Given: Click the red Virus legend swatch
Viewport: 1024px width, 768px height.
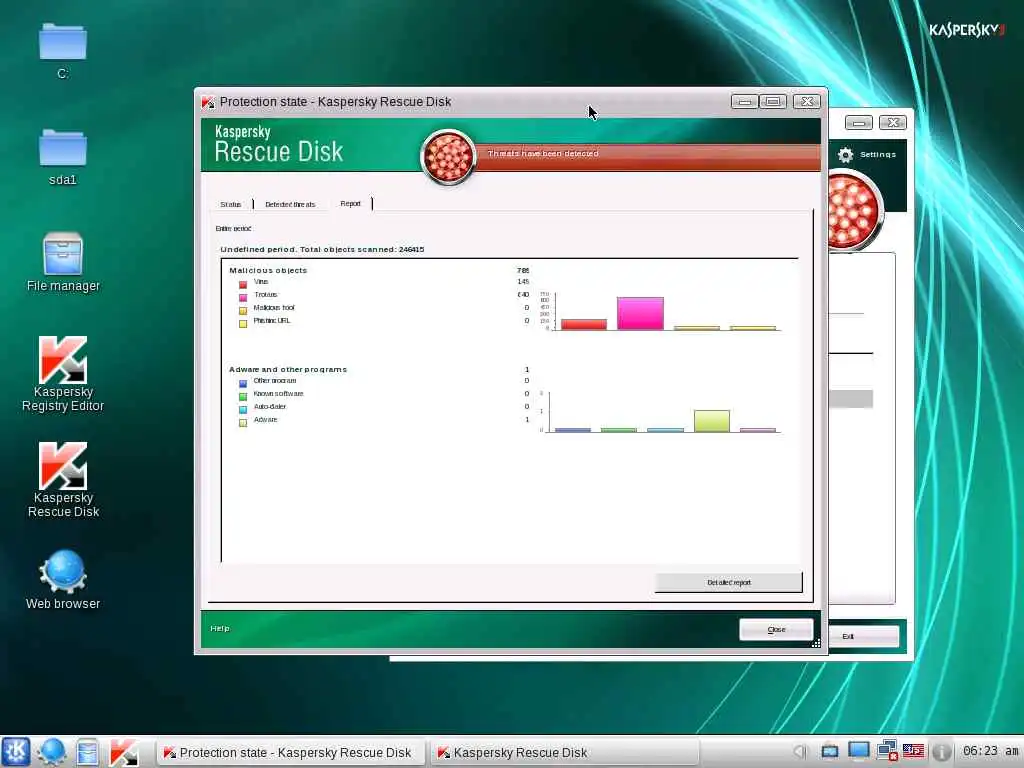Looking at the screenshot, I should pyautogui.click(x=243, y=284).
